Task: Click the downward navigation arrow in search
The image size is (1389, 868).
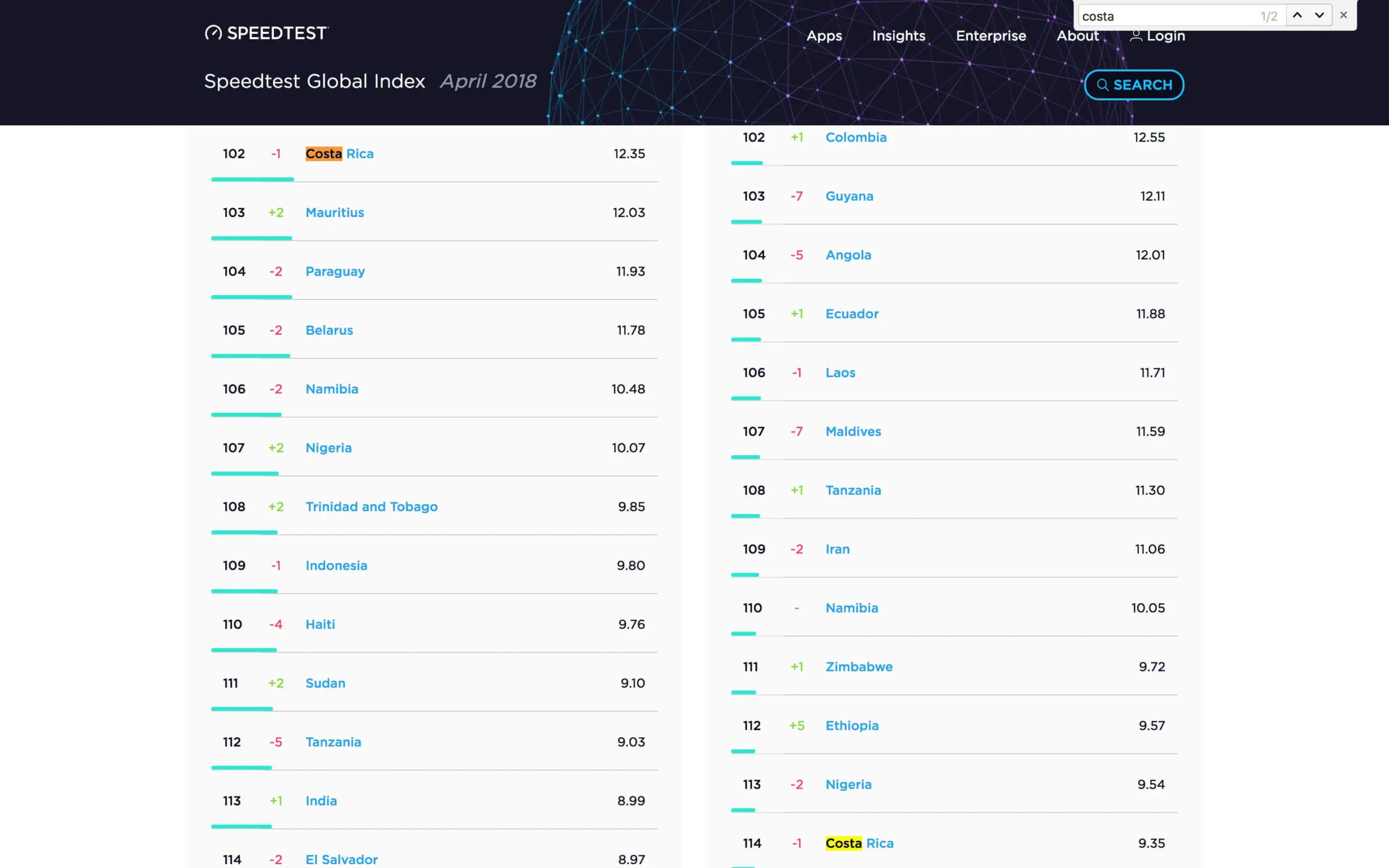Action: (x=1319, y=15)
